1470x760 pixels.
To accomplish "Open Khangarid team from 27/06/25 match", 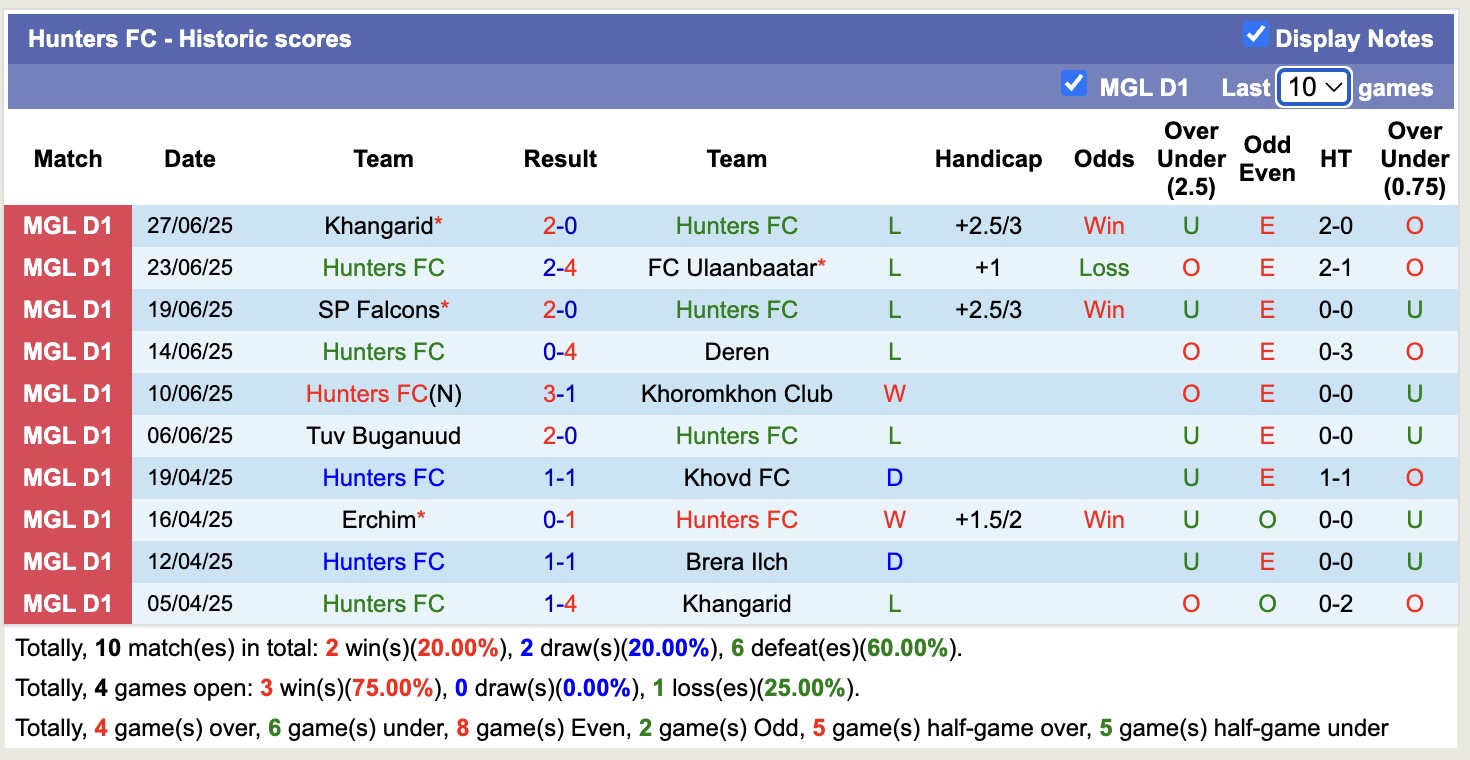I will (378, 226).
